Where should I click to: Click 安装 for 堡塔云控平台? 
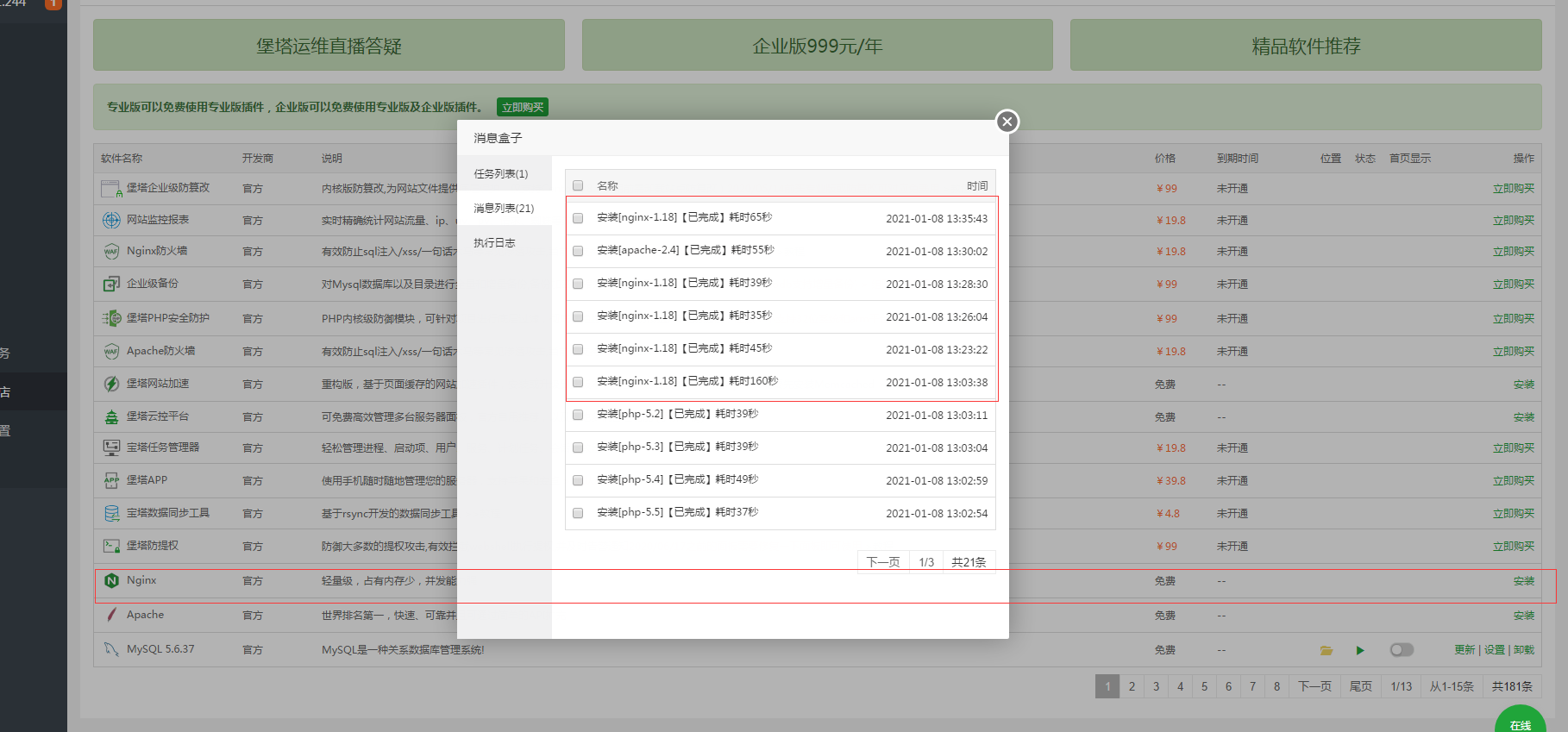click(1524, 417)
